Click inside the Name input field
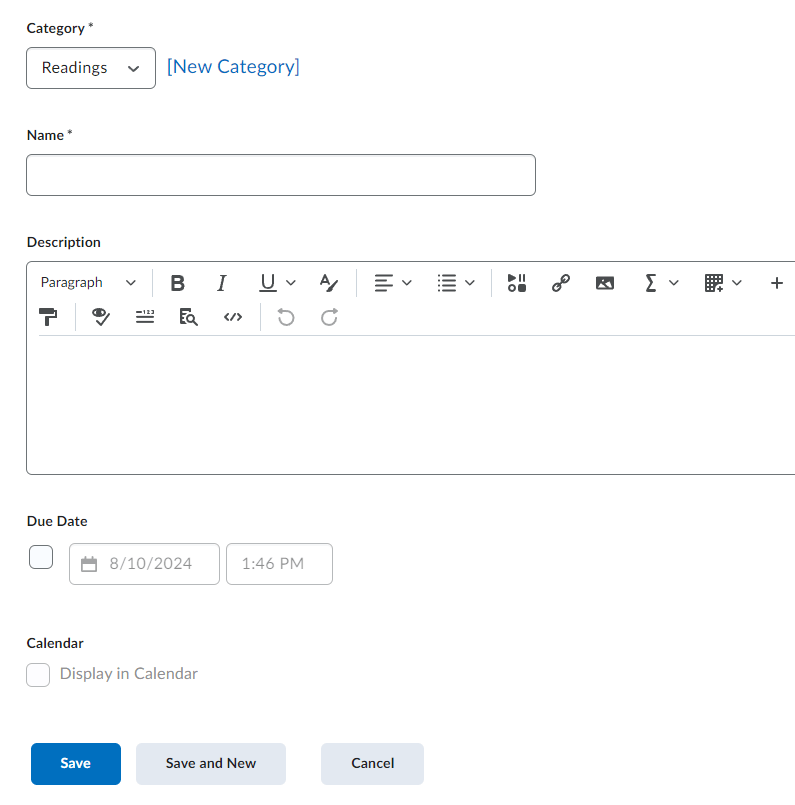 [x=280, y=175]
